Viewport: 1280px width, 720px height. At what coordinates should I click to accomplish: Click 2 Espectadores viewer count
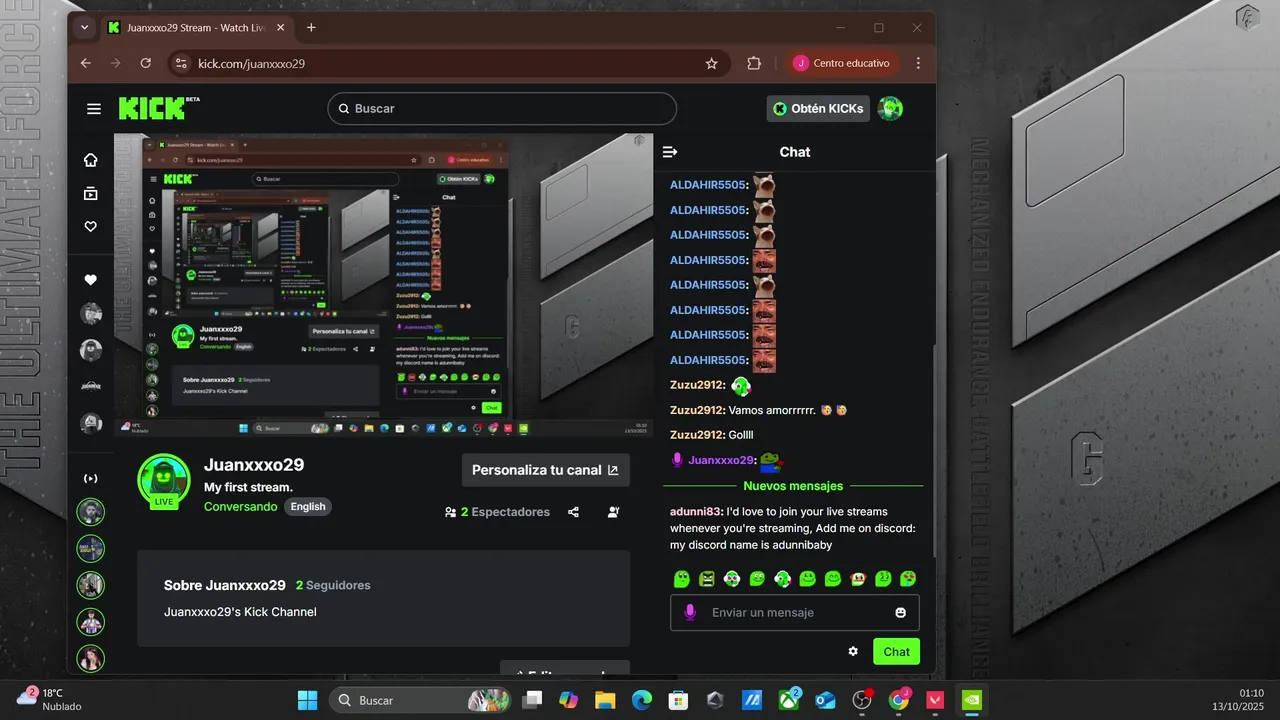[498, 512]
